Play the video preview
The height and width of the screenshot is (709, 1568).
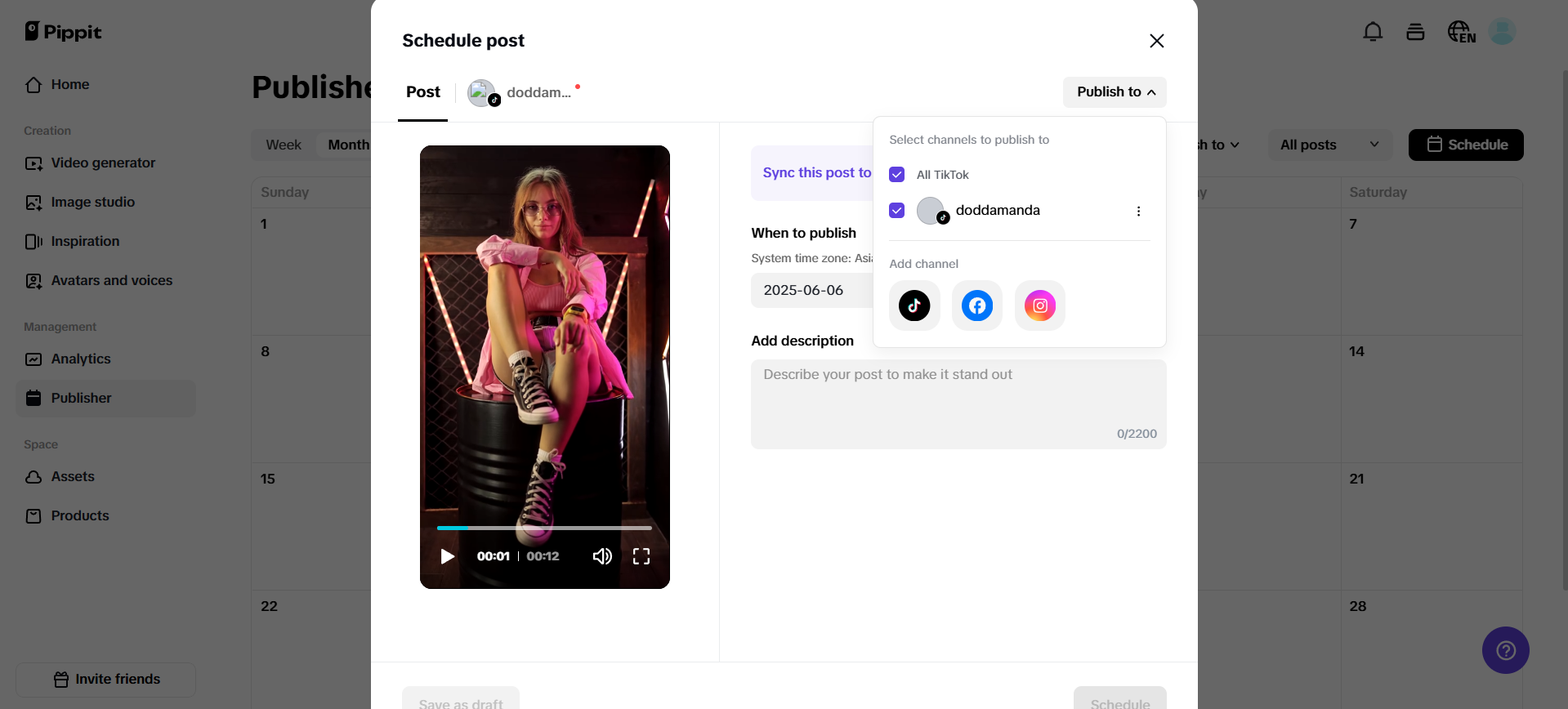[x=447, y=556]
